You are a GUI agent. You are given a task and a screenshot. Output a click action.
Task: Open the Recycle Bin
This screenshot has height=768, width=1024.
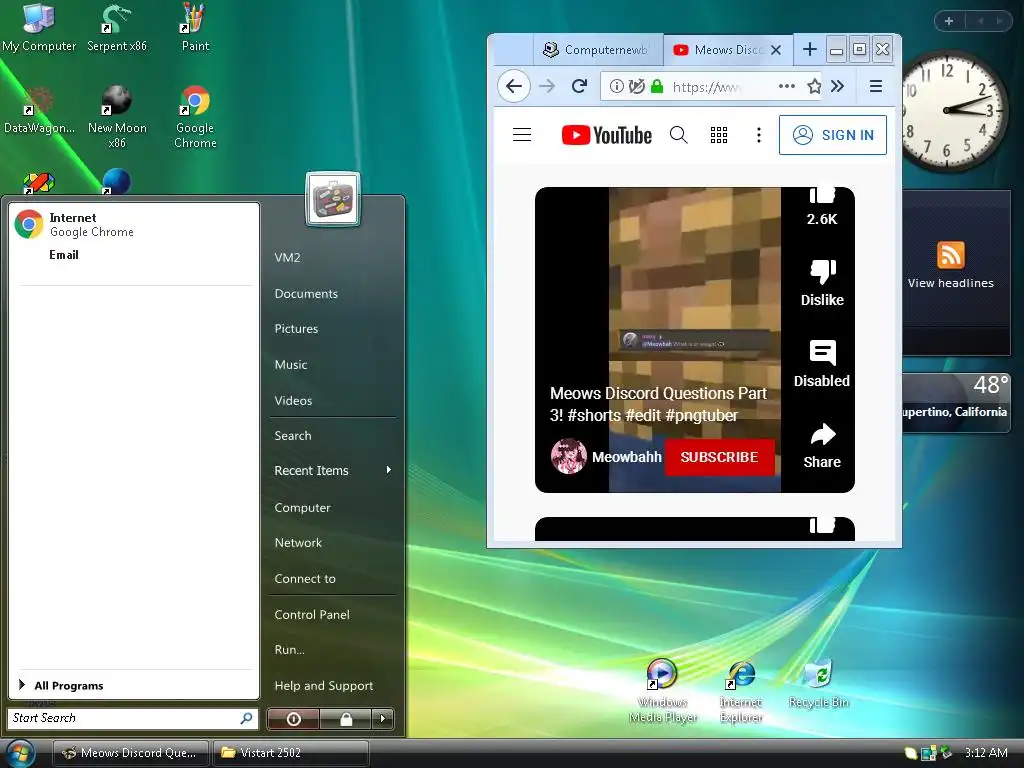tap(819, 684)
